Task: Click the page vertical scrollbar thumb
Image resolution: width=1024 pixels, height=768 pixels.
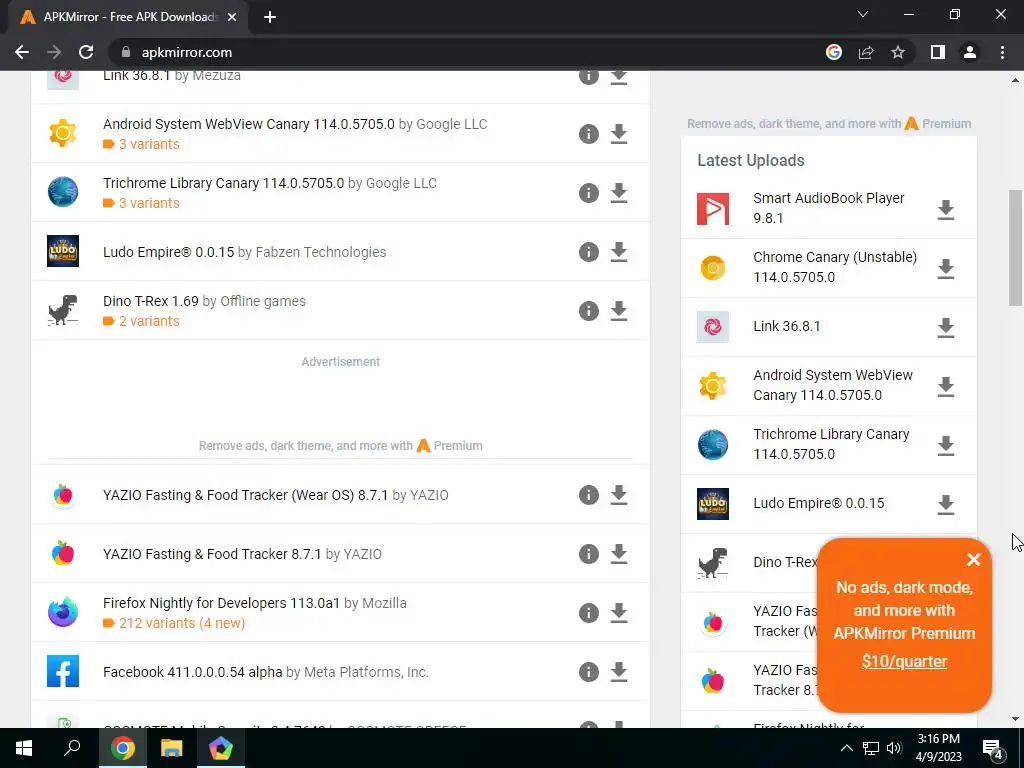Action: pyautogui.click(x=1015, y=248)
